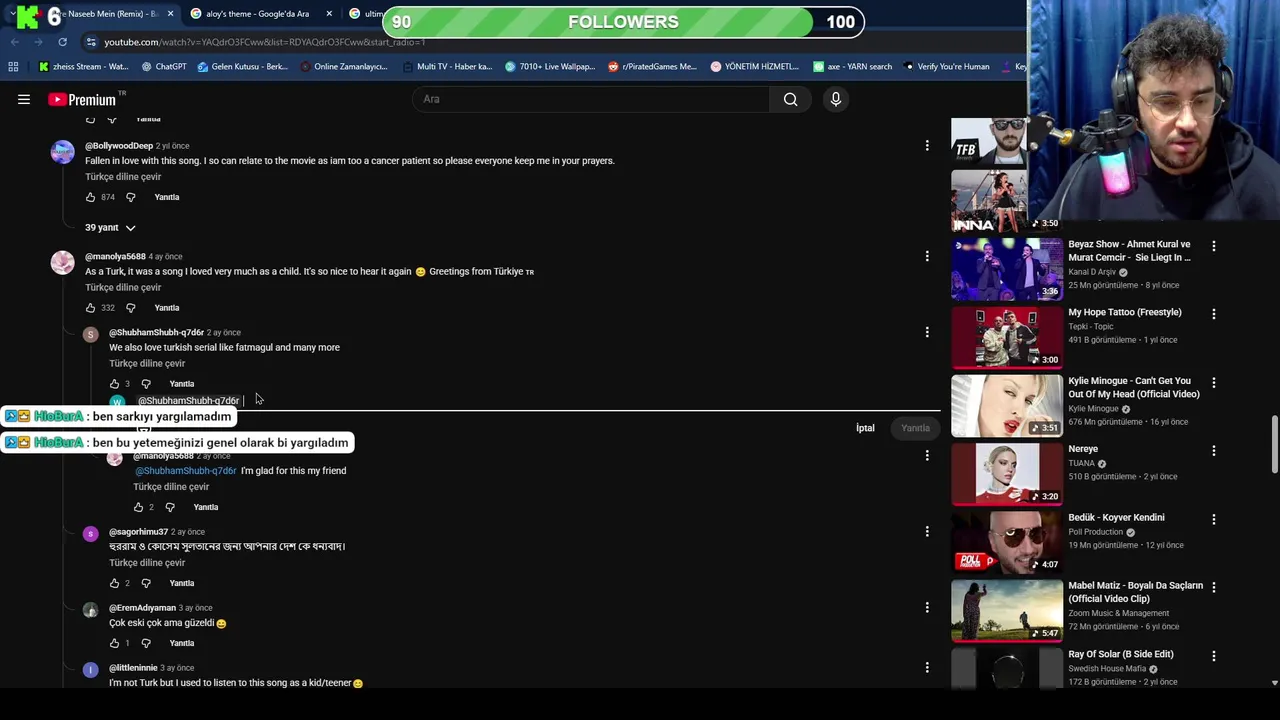This screenshot has height=720, width=1280.
Task: Click the page vertical scrollbar thumb
Action: pos(1274,445)
